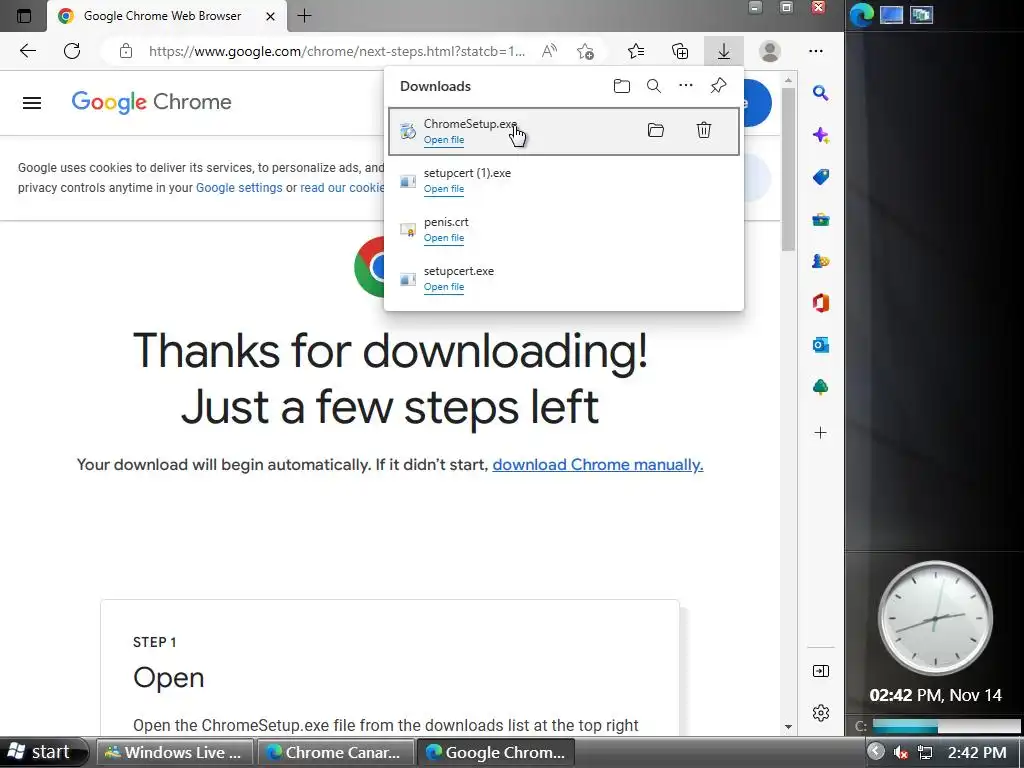Screen dimensions: 1024x768
Task: Open file link under setupcert.exe
Action: tap(444, 287)
